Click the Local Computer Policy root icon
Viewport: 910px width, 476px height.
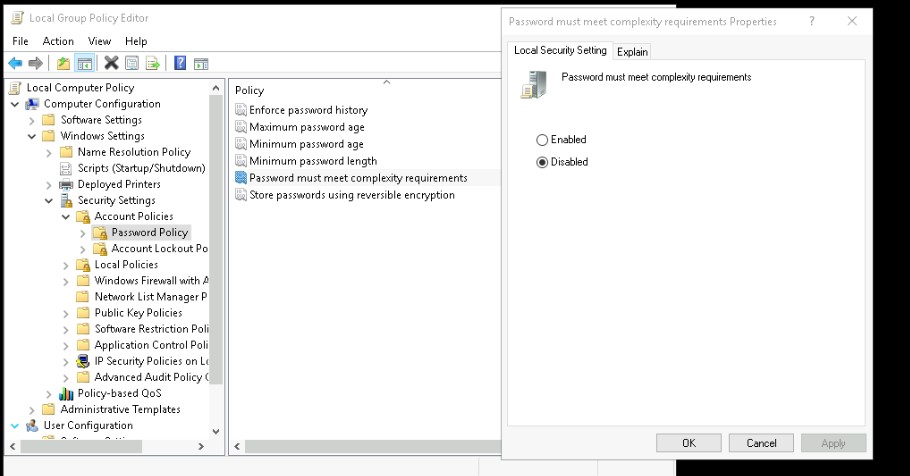click(16, 88)
